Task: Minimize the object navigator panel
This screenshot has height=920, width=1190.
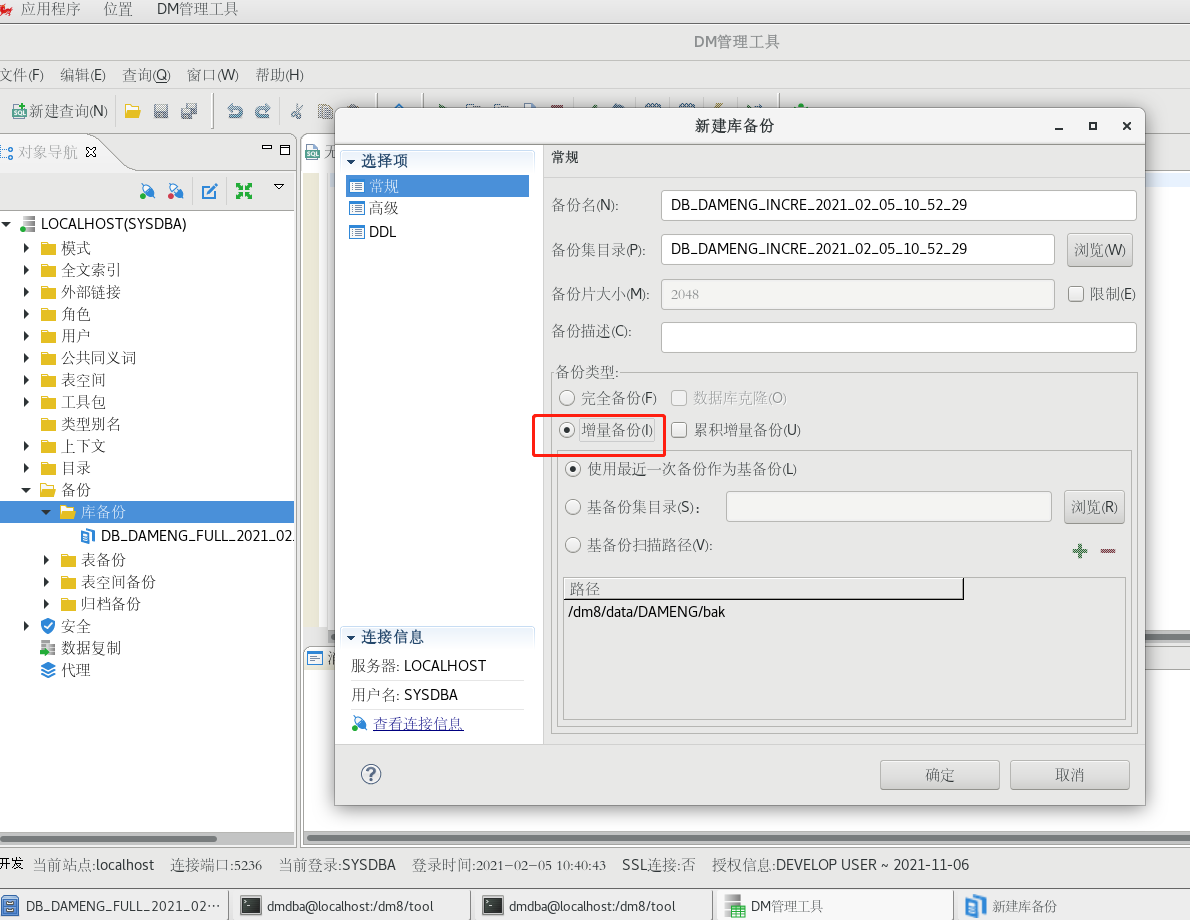Action: point(266,148)
